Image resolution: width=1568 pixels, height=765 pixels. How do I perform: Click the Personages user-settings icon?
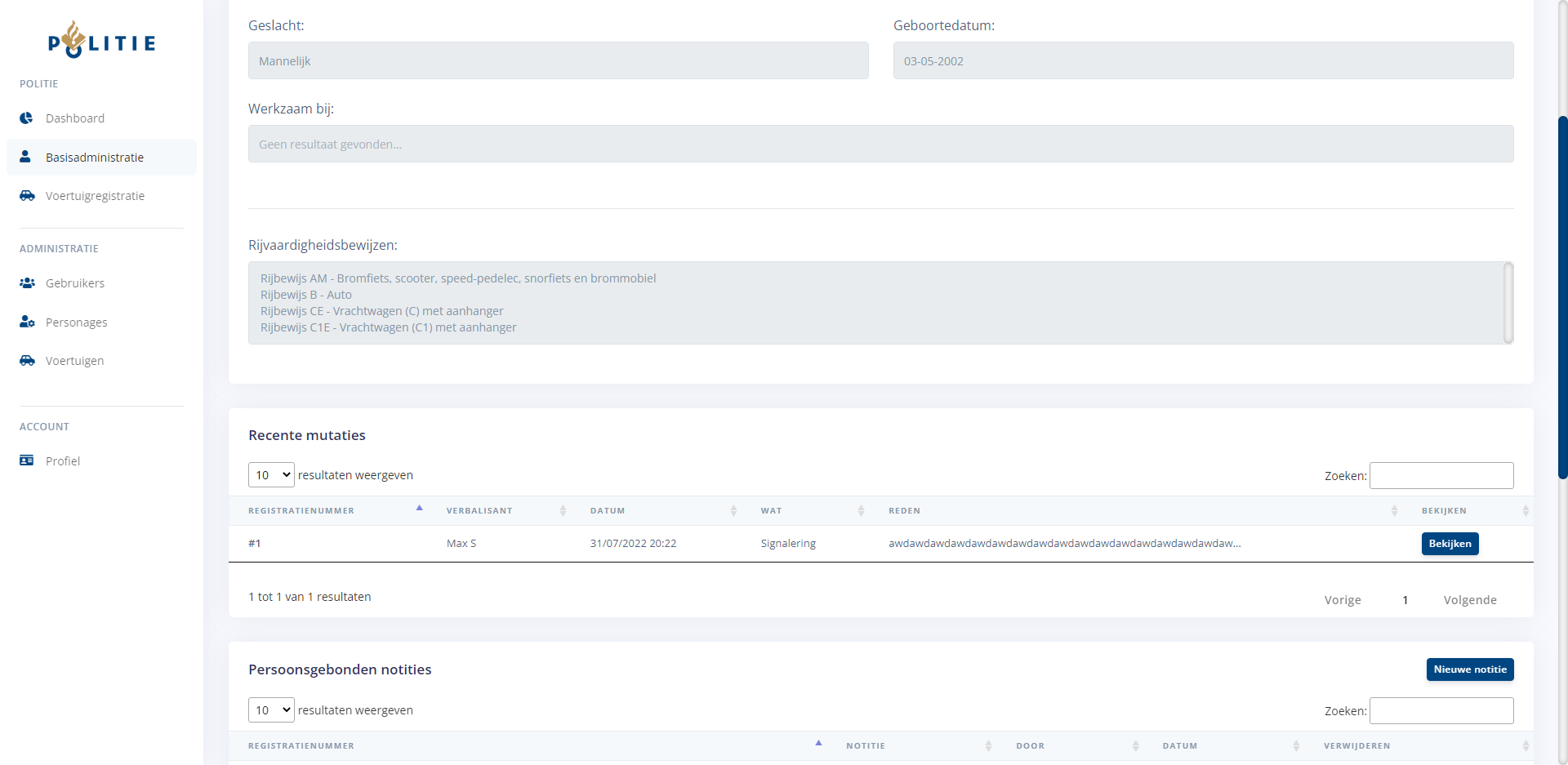pyautogui.click(x=27, y=322)
